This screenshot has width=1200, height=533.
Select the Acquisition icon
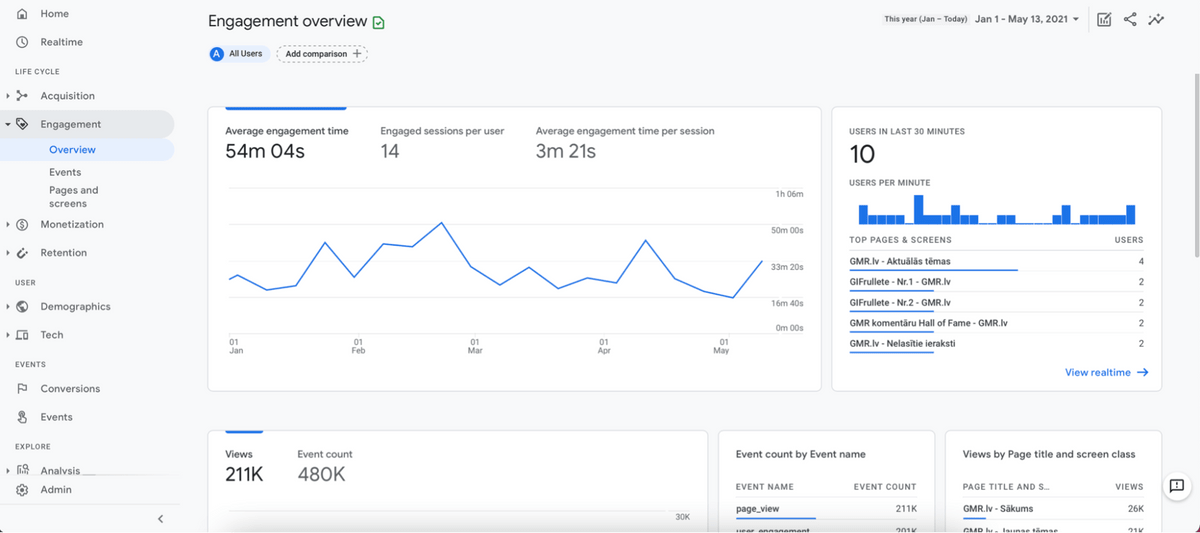click(x=22, y=96)
